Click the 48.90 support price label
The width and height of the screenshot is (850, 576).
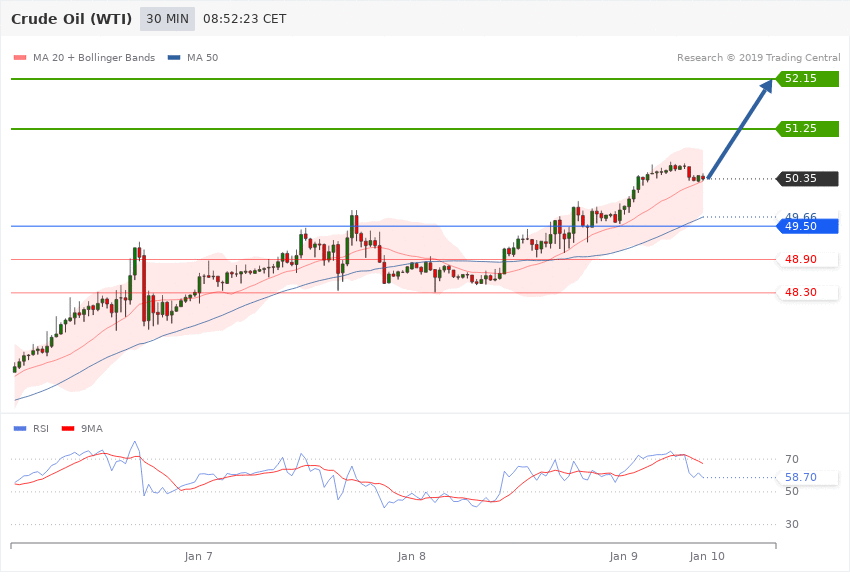tap(808, 260)
